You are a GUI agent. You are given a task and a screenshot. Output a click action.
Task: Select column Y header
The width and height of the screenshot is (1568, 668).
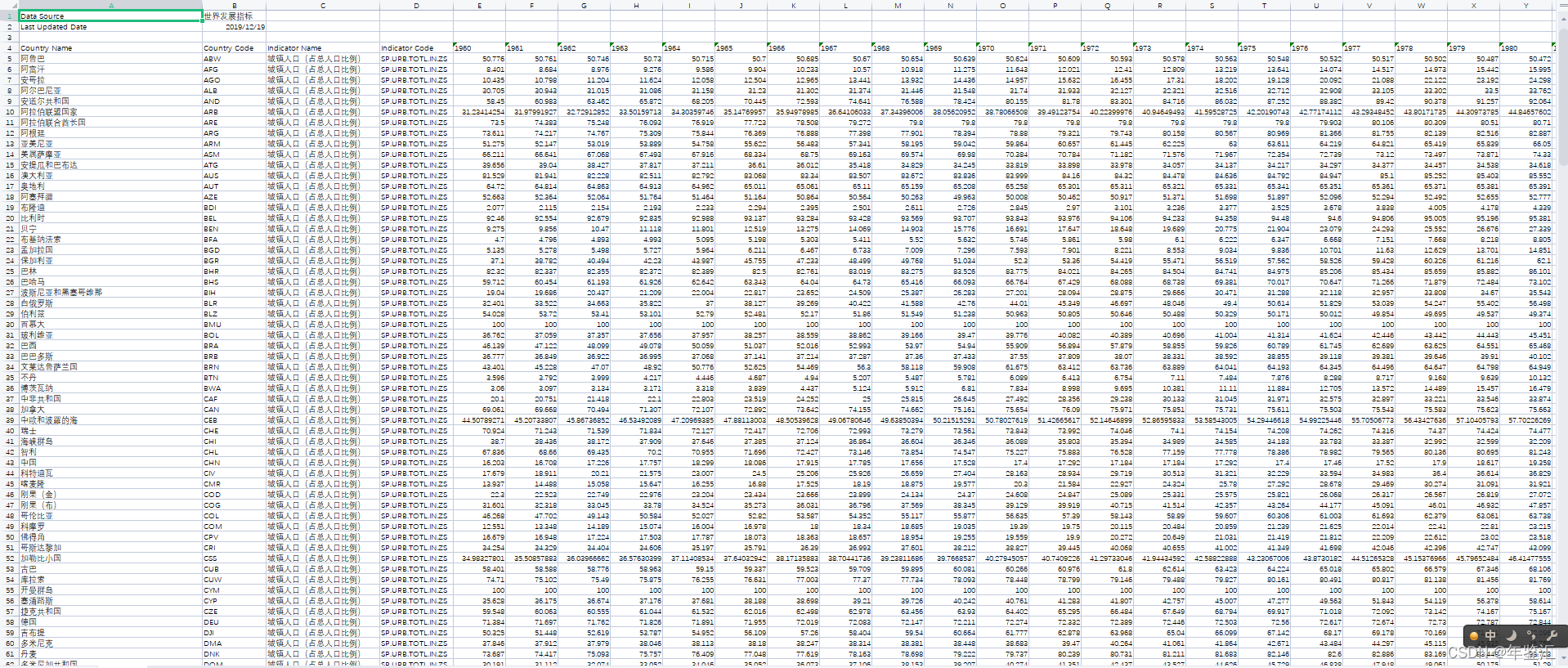point(1525,5)
